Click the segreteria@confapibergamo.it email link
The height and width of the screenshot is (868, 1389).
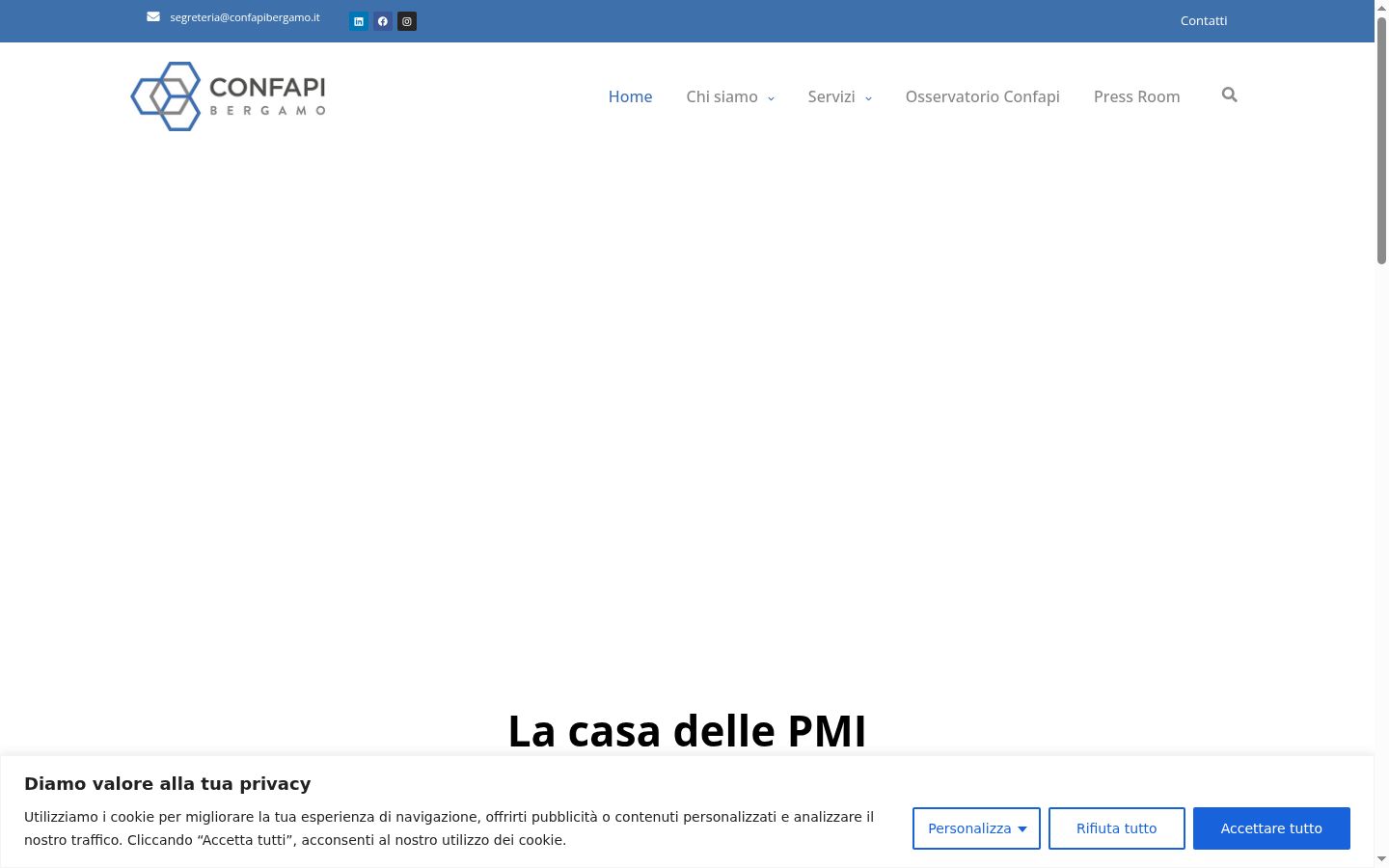tap(245, 17)
